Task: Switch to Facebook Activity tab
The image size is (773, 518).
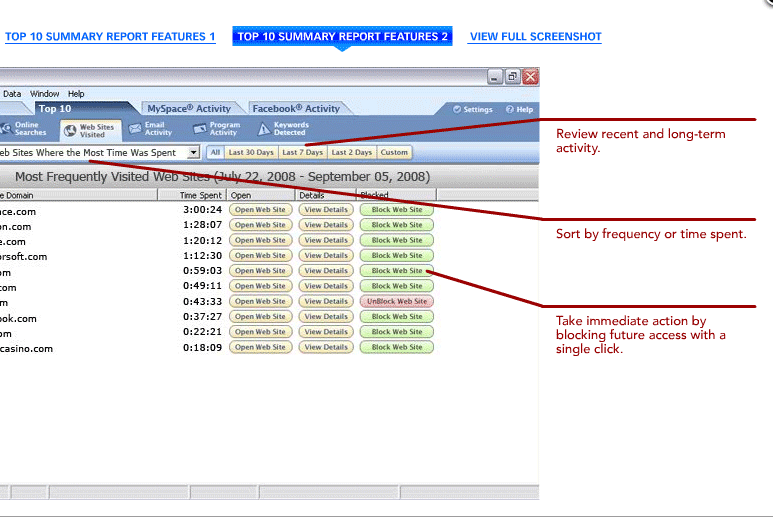Action: tap(296, 108)
